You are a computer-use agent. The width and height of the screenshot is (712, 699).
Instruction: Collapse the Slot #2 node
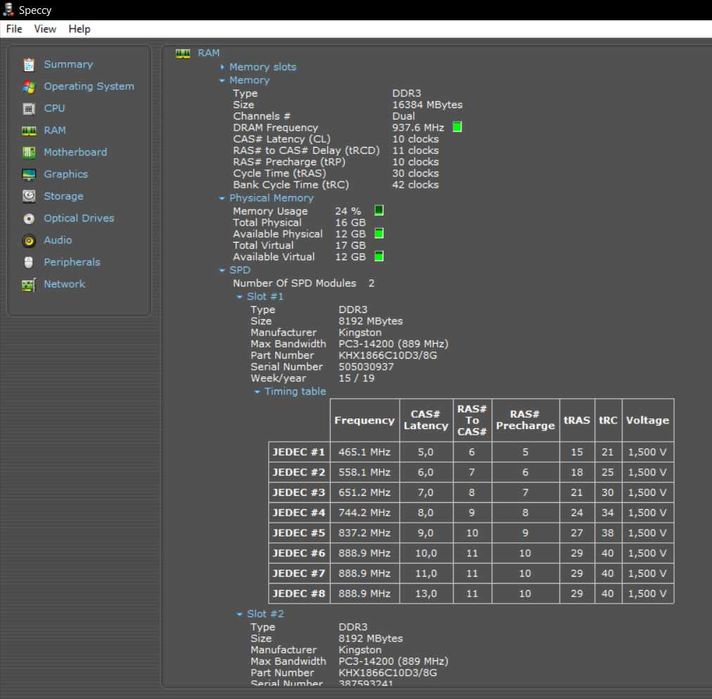(239, 614)
